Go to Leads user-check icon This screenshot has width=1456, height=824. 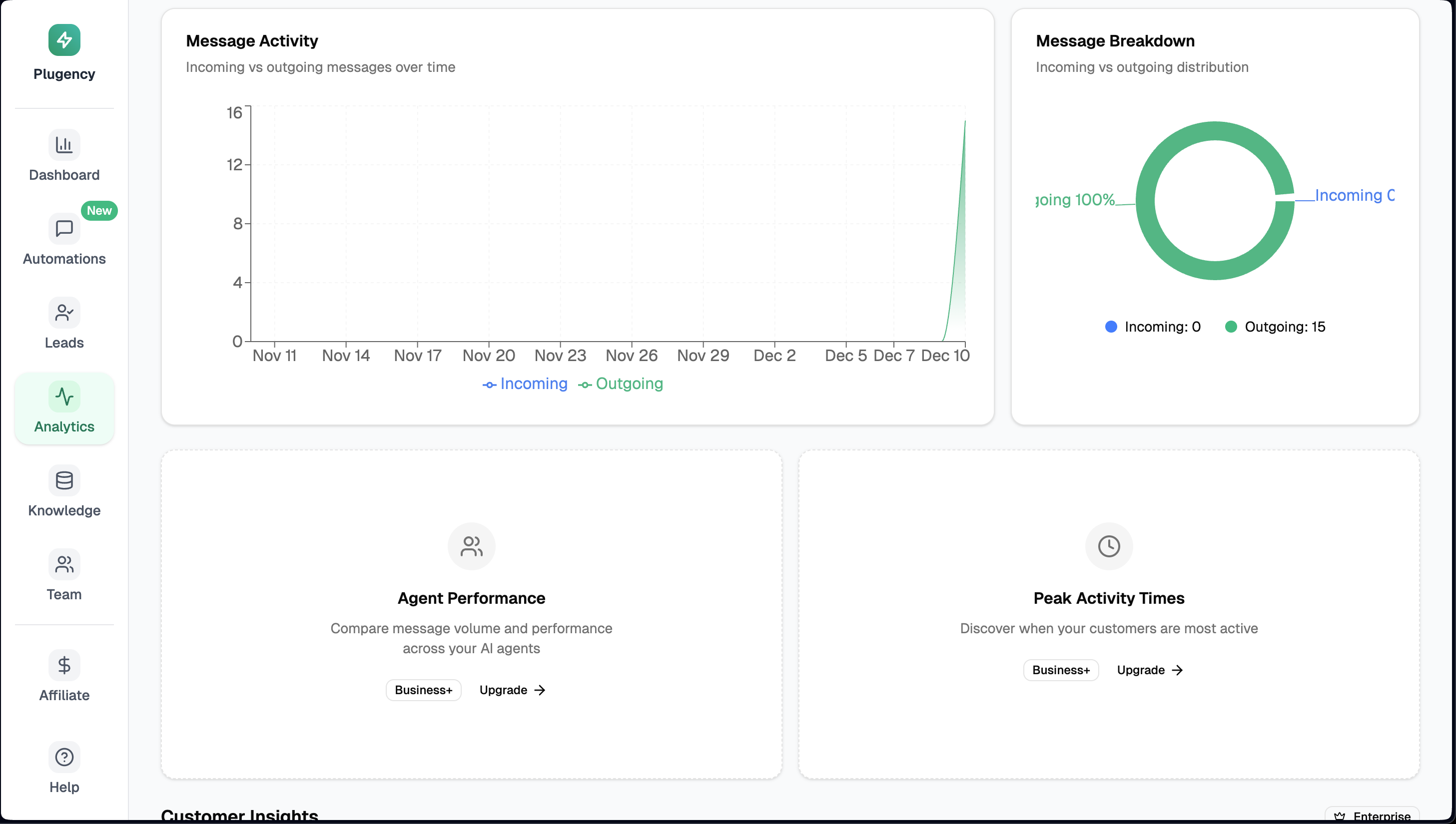pos(64,313)
